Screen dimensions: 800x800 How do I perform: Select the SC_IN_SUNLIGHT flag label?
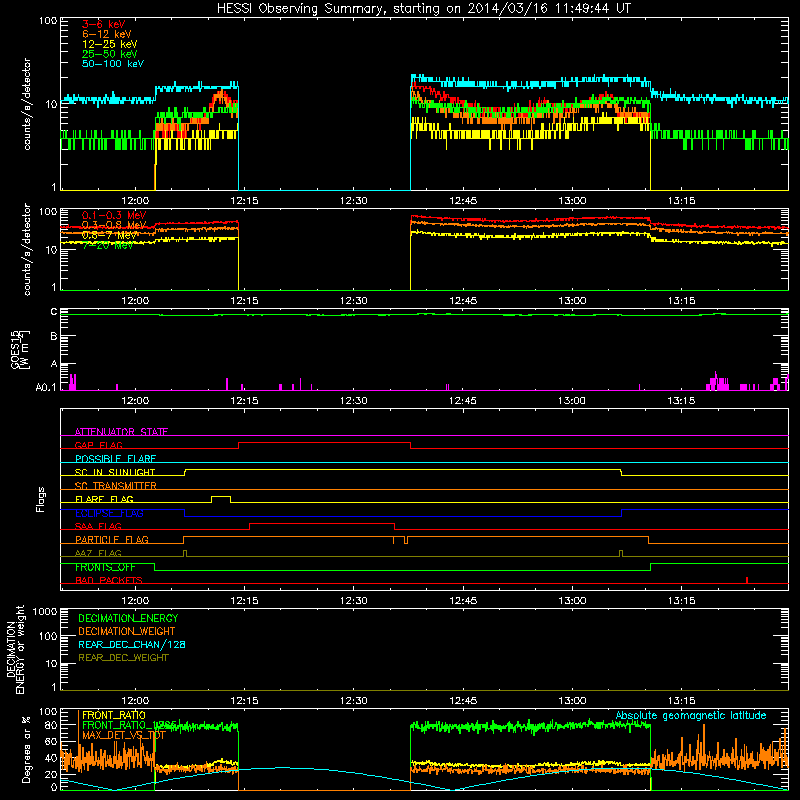point(115,472)
